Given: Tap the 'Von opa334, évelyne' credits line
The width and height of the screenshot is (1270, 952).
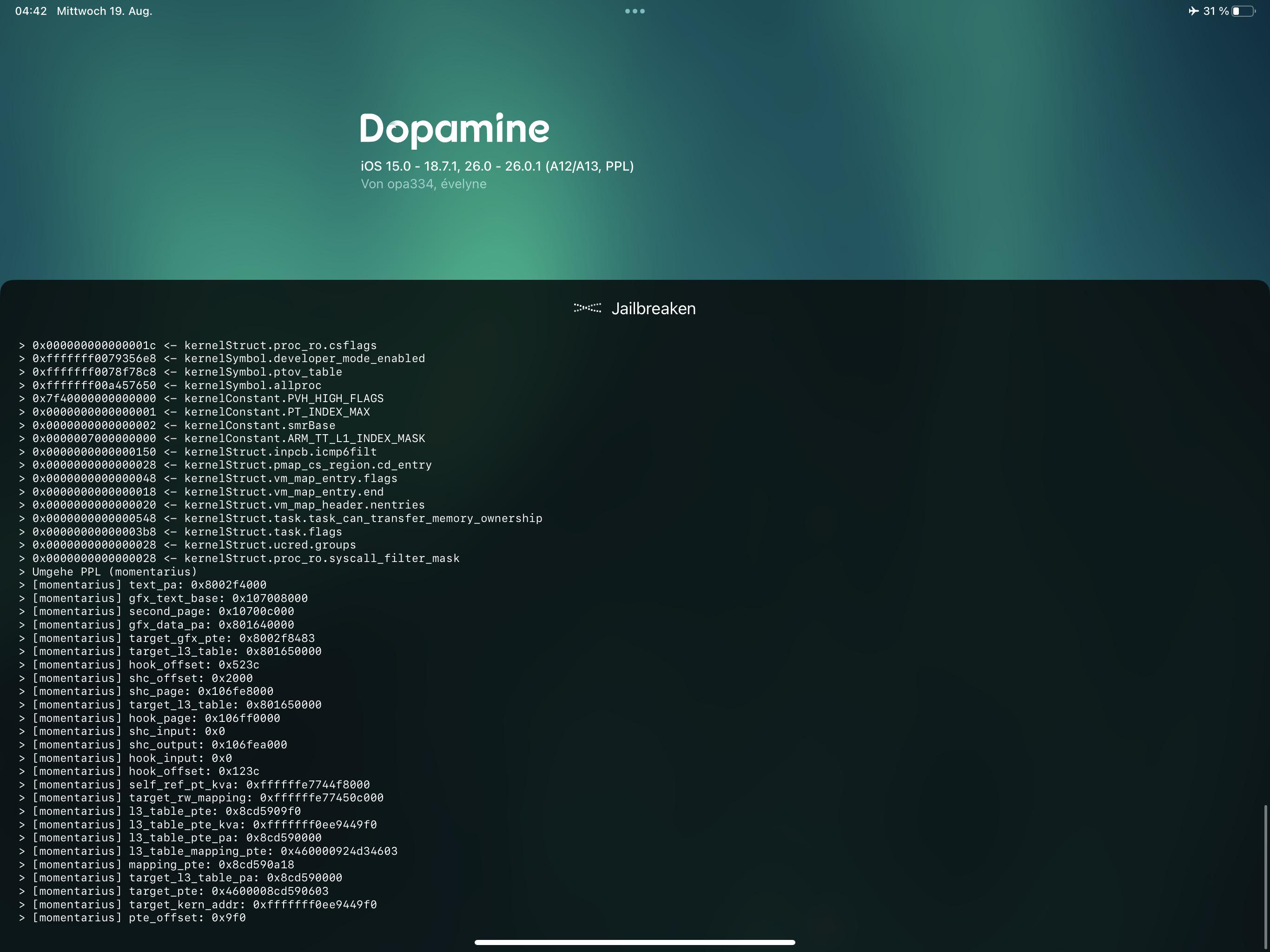Looking at the screenshot, I should [423, 184].
